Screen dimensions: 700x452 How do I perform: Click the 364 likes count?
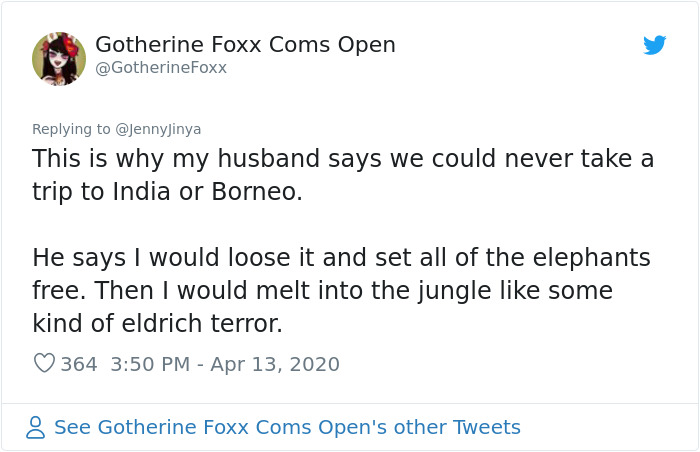click(79, 364)
